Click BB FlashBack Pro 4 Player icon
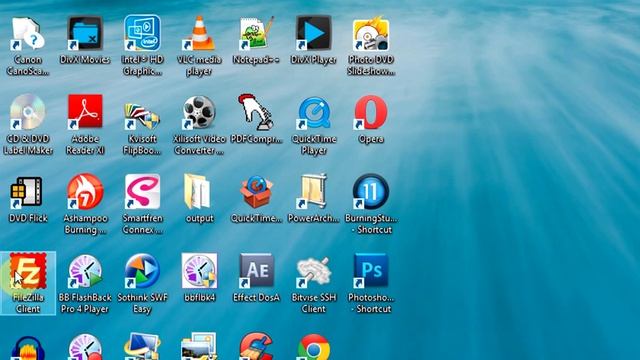The width and height of the screenshot is (640, 360). tap(85, 270)
